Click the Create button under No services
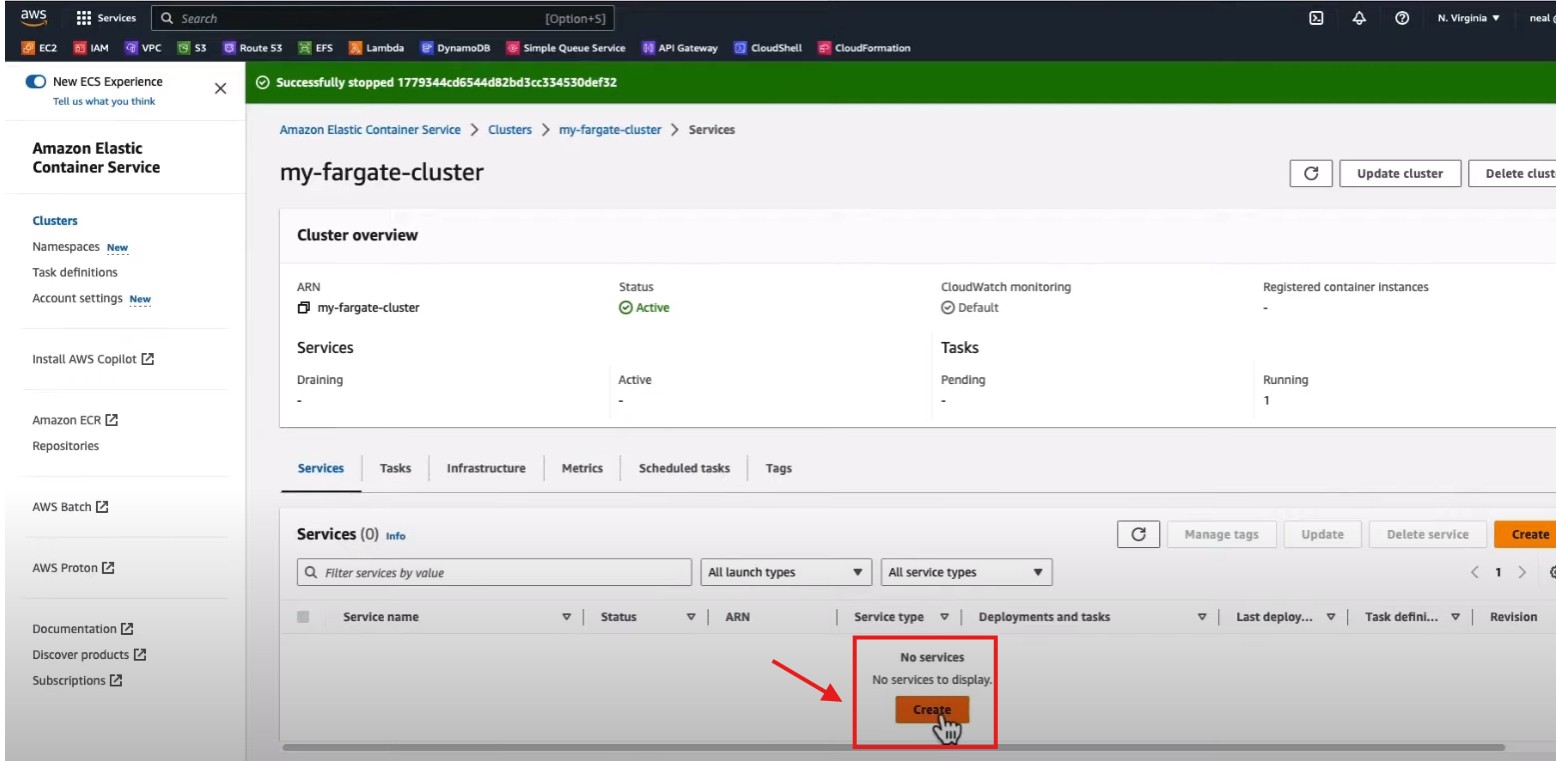The width and height of the screenshot is (1556, 761). [x=931, y=710]
